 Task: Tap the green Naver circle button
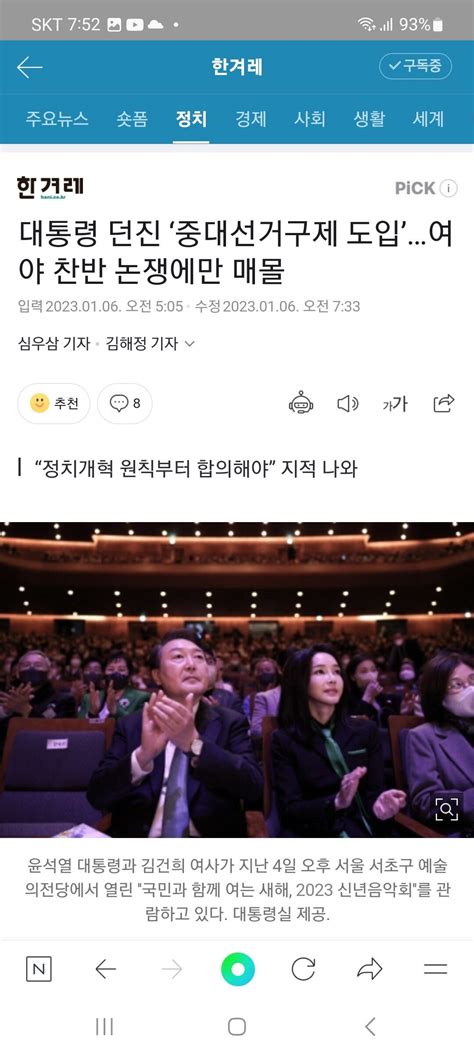tap(238, 969)
